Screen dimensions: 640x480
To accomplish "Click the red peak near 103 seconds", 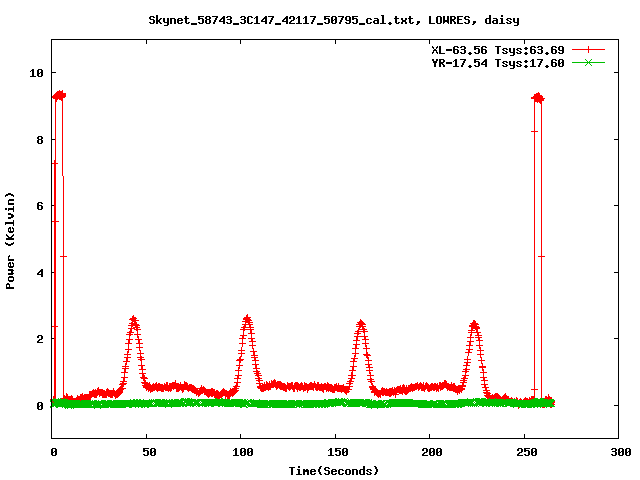I will pyautogui.click(x=247, y=318).
